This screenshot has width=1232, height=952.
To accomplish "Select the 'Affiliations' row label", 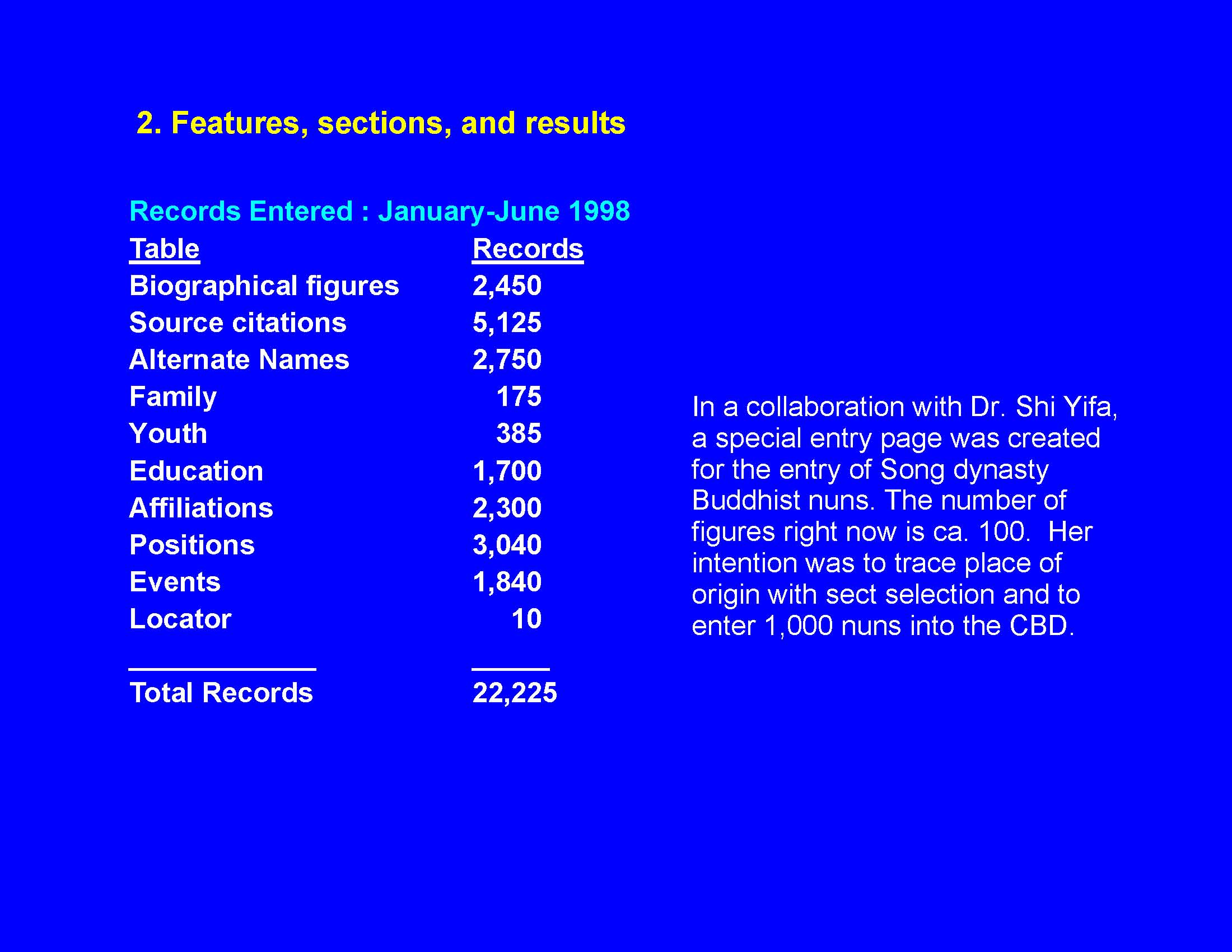I will coord(201,507).
